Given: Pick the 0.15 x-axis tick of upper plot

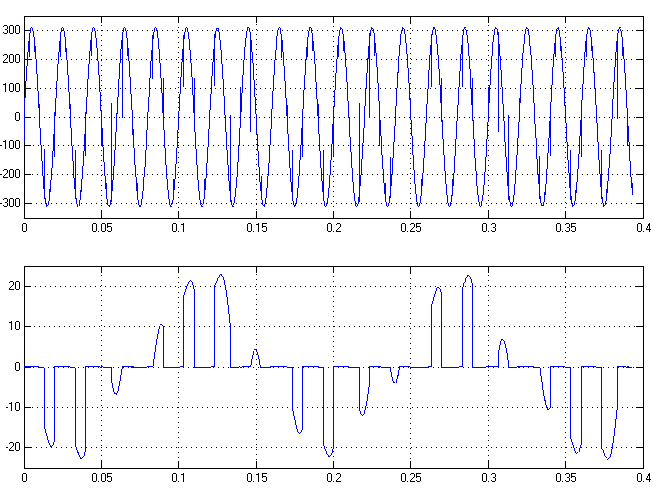Looking at the screenshot, I should [256, 228].
